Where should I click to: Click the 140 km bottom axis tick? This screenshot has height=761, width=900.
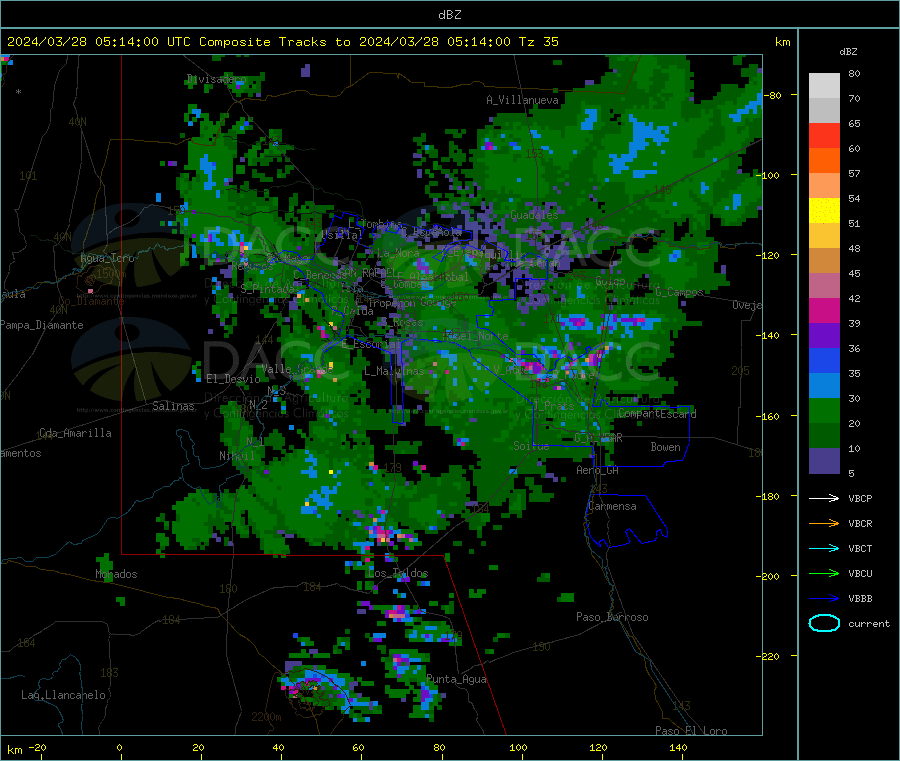[x=678, y=747]
